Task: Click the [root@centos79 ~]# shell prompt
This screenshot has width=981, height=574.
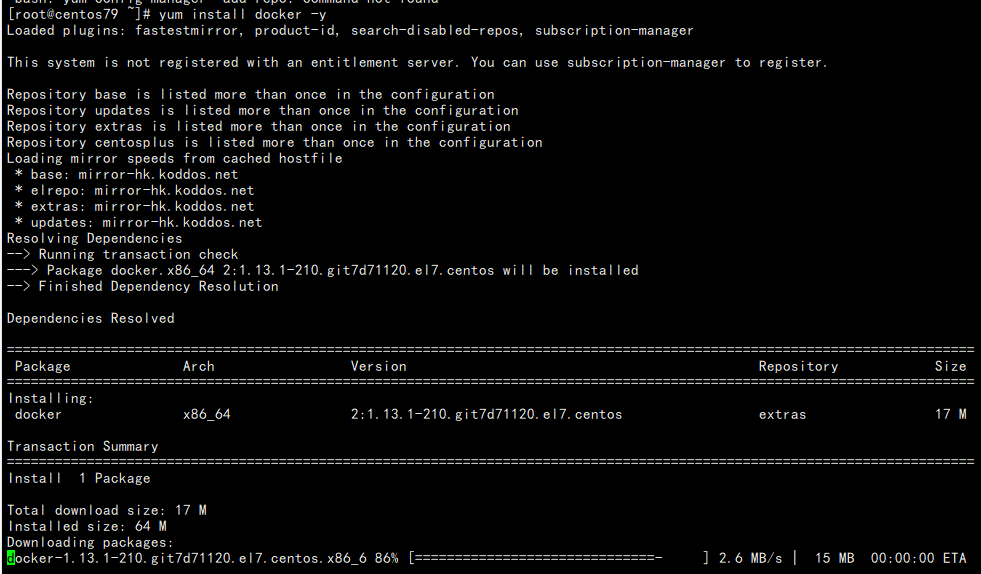Action: point(74,14)
